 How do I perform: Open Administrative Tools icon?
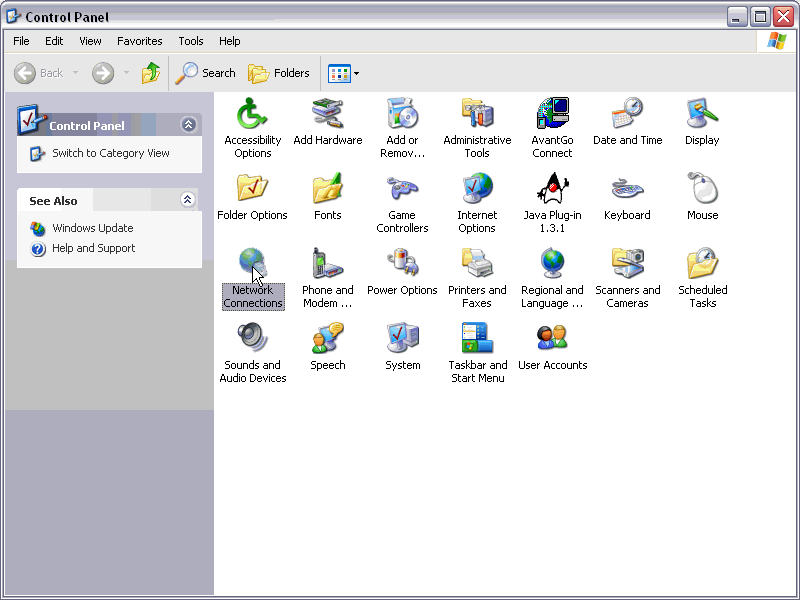(477, 113)
